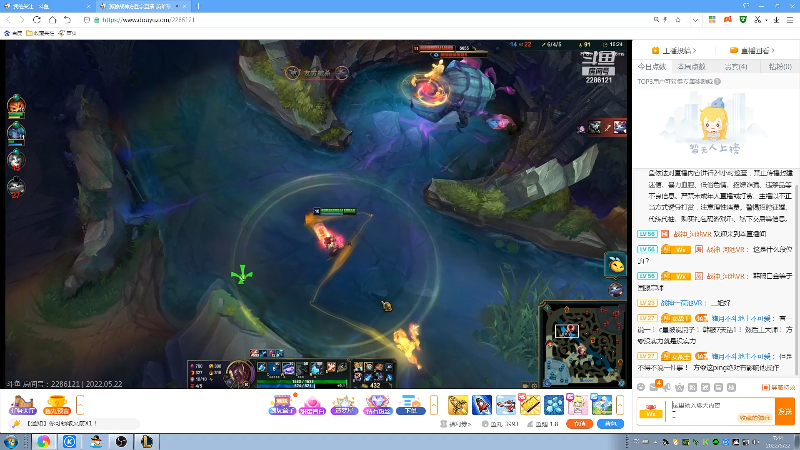Open a new tab with plus button
Image resolution: width=800 pixels, height=450 pixels.
tap(198, 6)
